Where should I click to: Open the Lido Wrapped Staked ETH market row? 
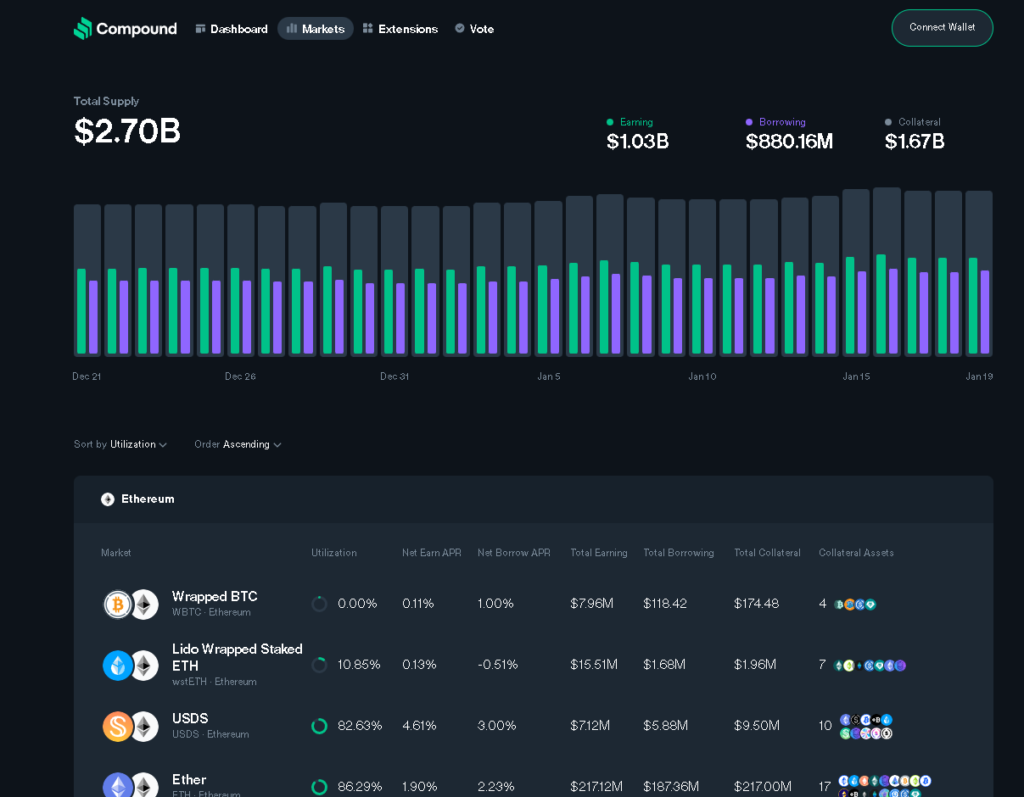(237, 664)
